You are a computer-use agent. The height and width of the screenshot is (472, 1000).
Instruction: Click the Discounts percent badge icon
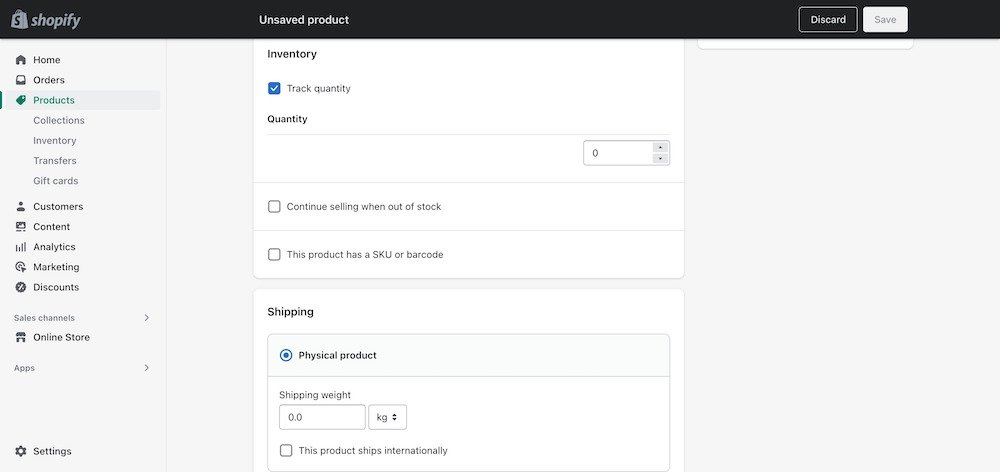click(x=21, y=287)
